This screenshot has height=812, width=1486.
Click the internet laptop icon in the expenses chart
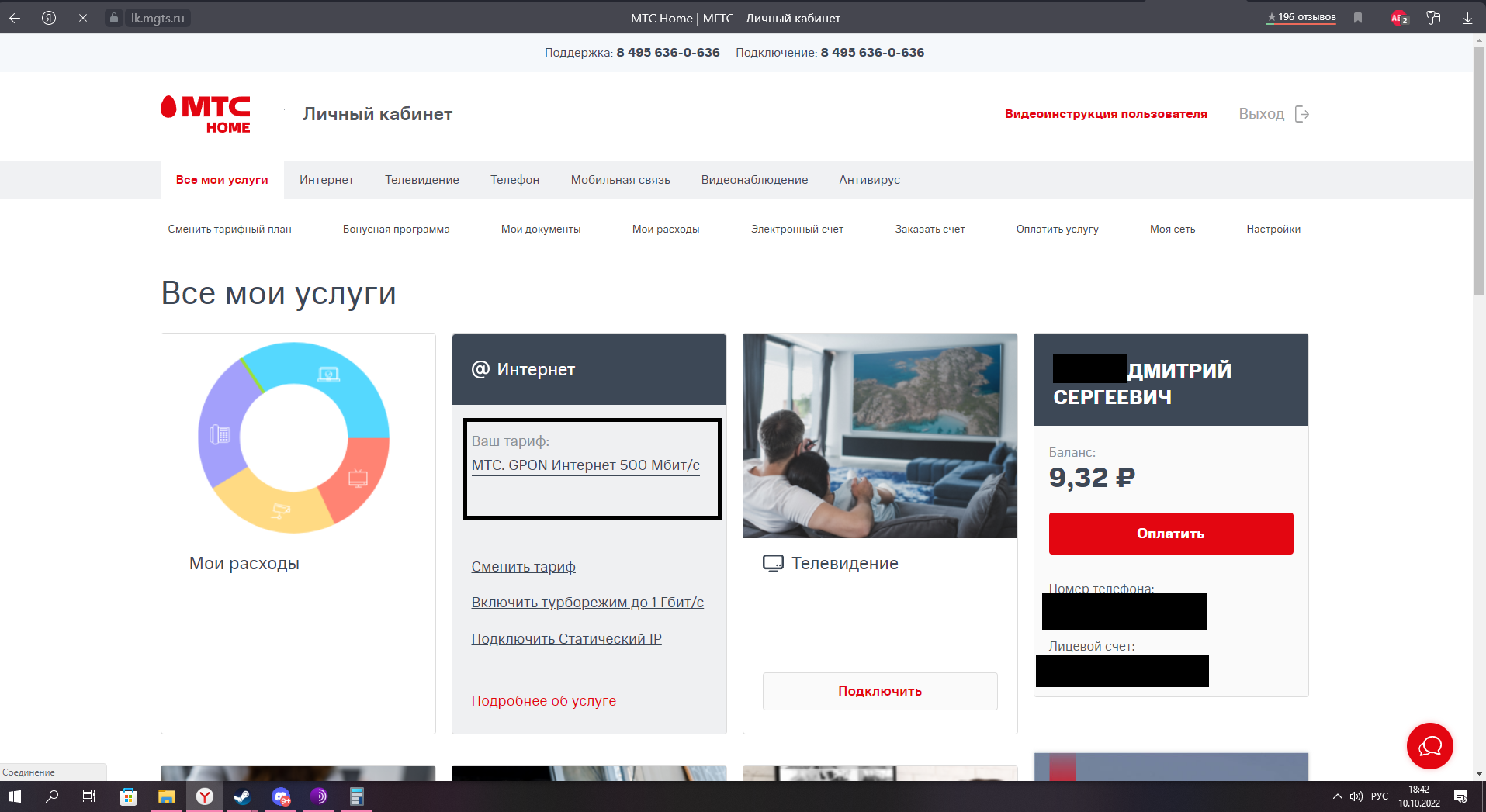click(x=329, y=375)
